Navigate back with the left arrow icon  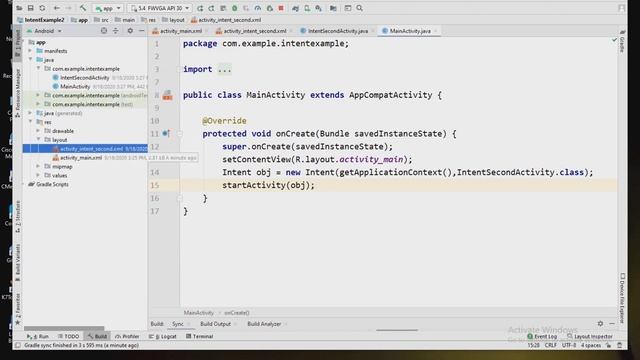57,8
